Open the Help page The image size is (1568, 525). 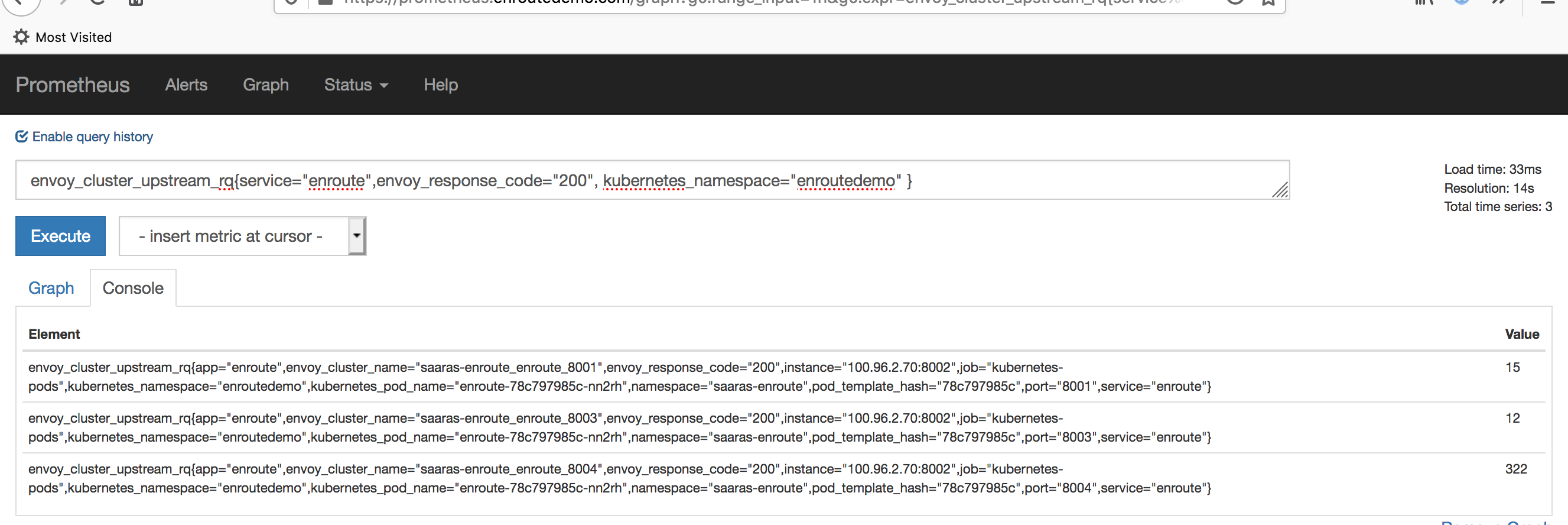[441, 85]
